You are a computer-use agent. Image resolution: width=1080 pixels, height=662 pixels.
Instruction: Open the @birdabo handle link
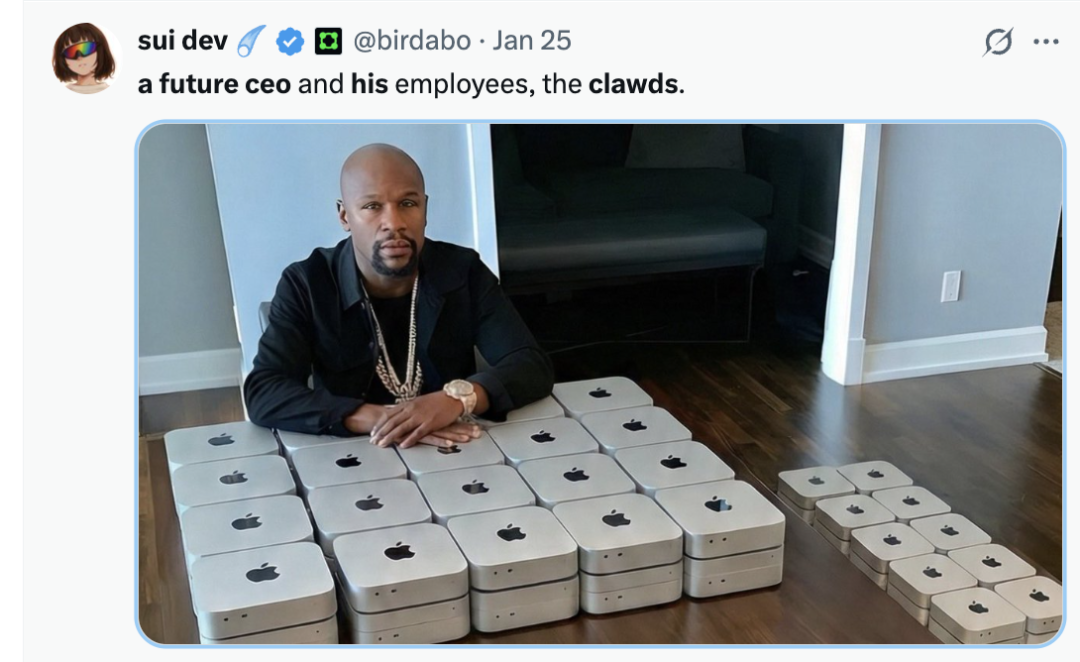pyautogui.click(x=412, y=41)
